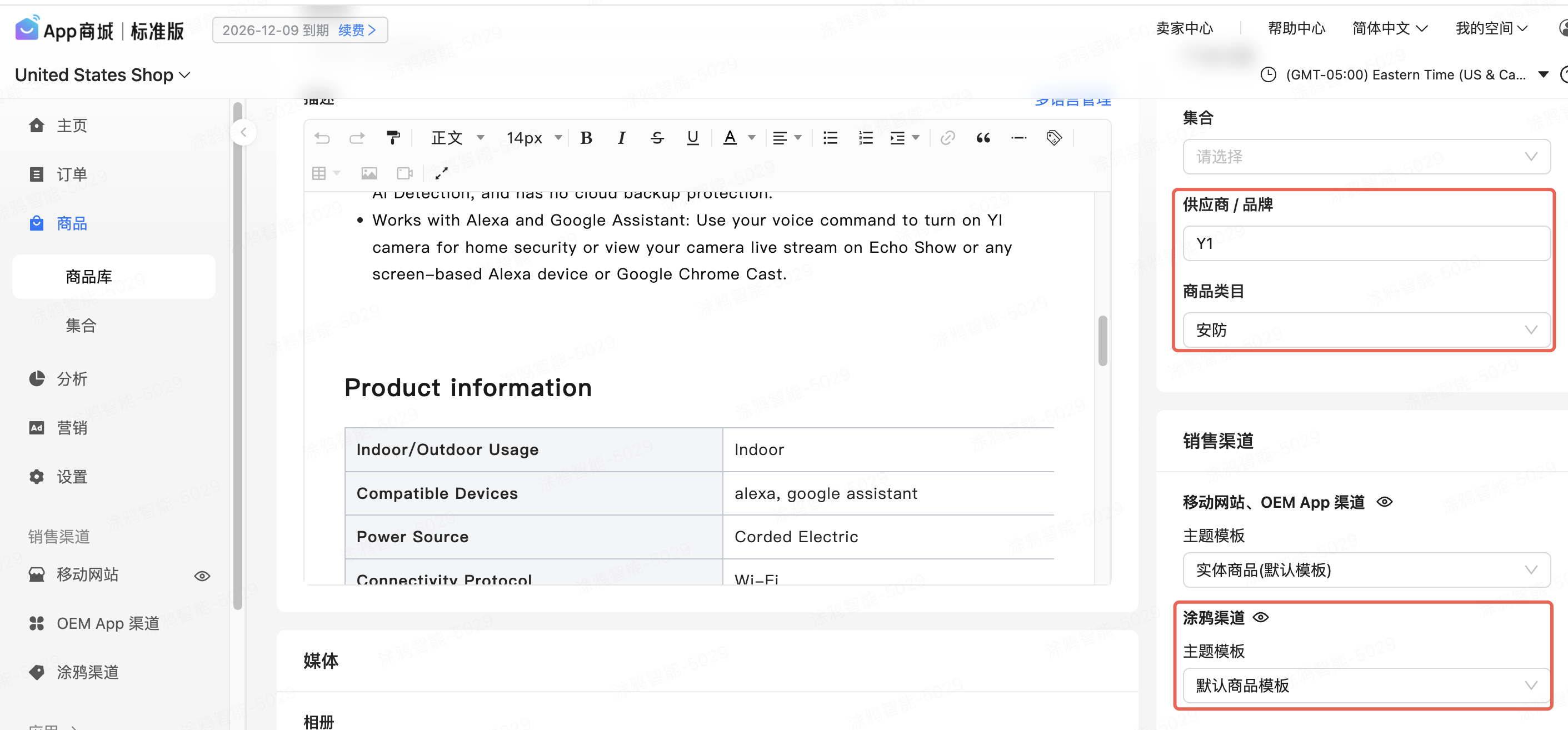Click the 供应商 / 品牌 input field
The image size is (1568, 730).
coord(1366,243)
